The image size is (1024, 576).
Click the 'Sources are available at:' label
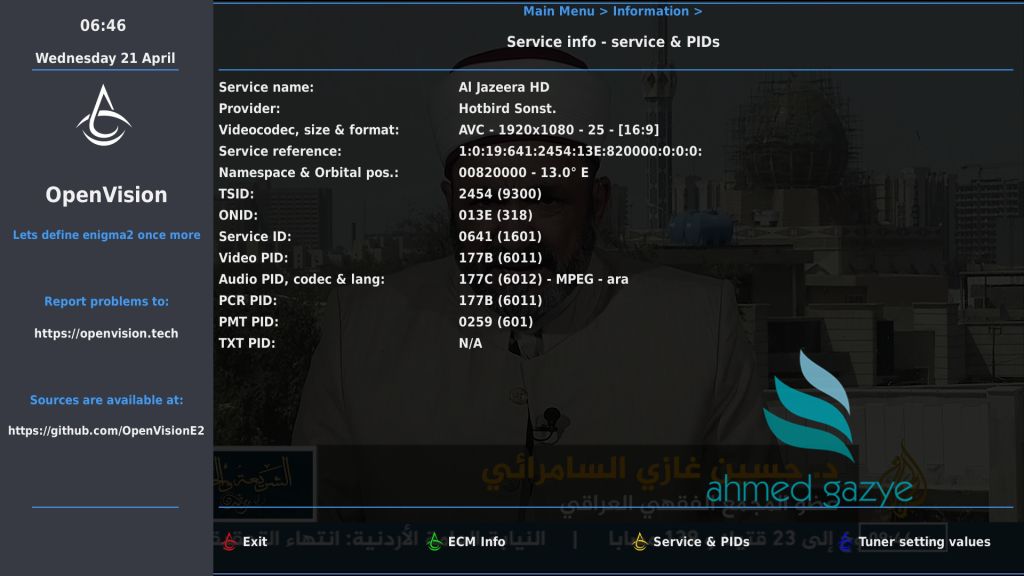coord(106,400)
